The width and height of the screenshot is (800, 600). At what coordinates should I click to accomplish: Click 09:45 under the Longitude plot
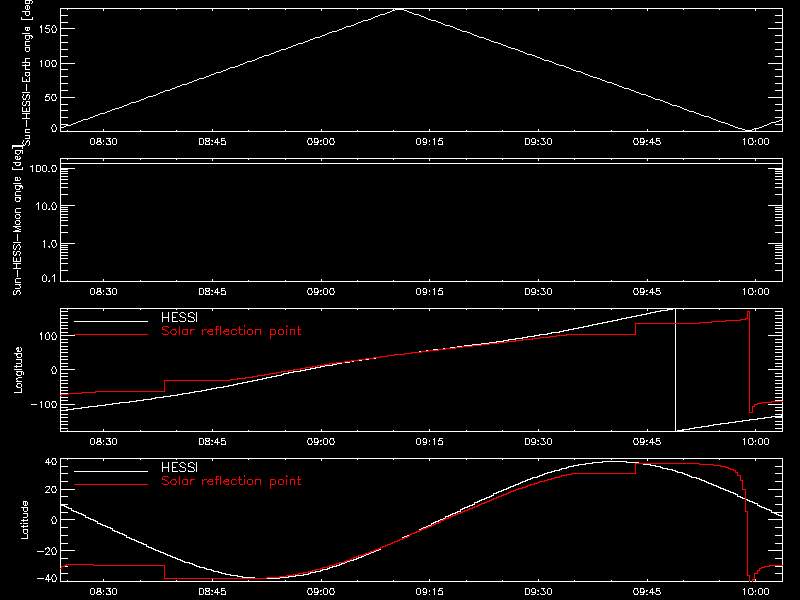point(646,442)
